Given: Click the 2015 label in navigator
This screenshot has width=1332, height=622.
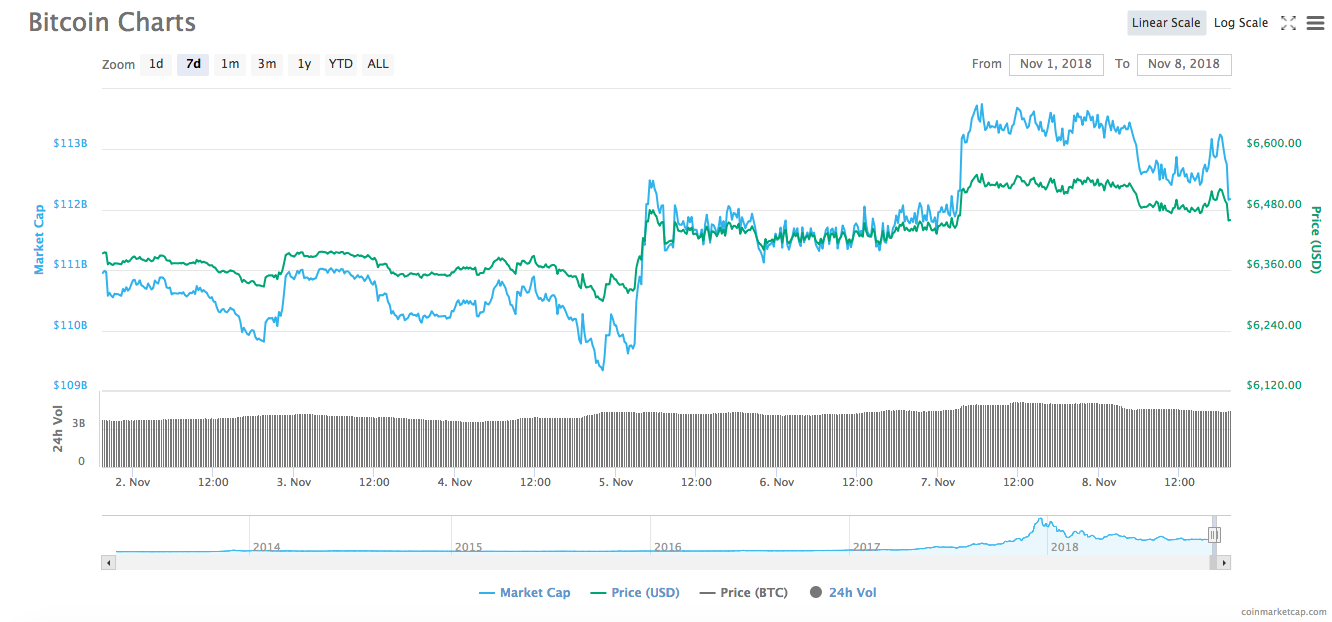Looking at the screenshot, I should coord(469,547).
